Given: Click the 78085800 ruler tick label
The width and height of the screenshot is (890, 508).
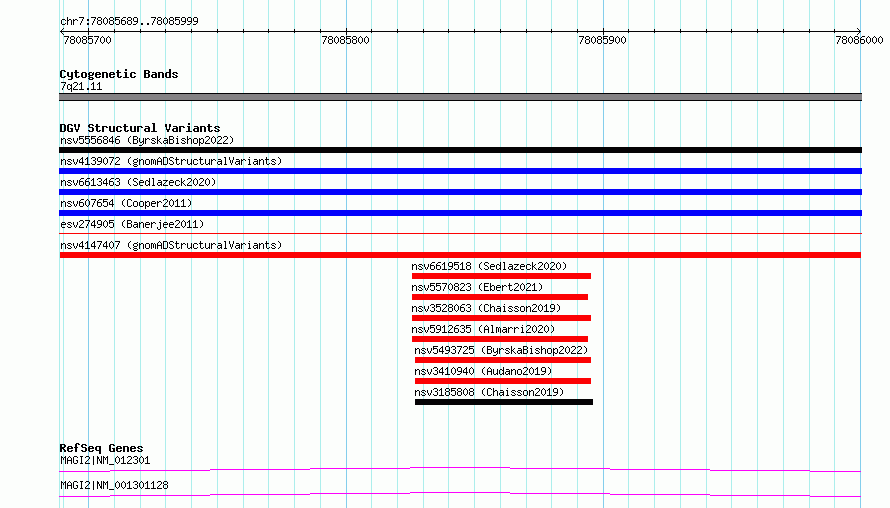Looking at the screenshot, I should (345, 40).
